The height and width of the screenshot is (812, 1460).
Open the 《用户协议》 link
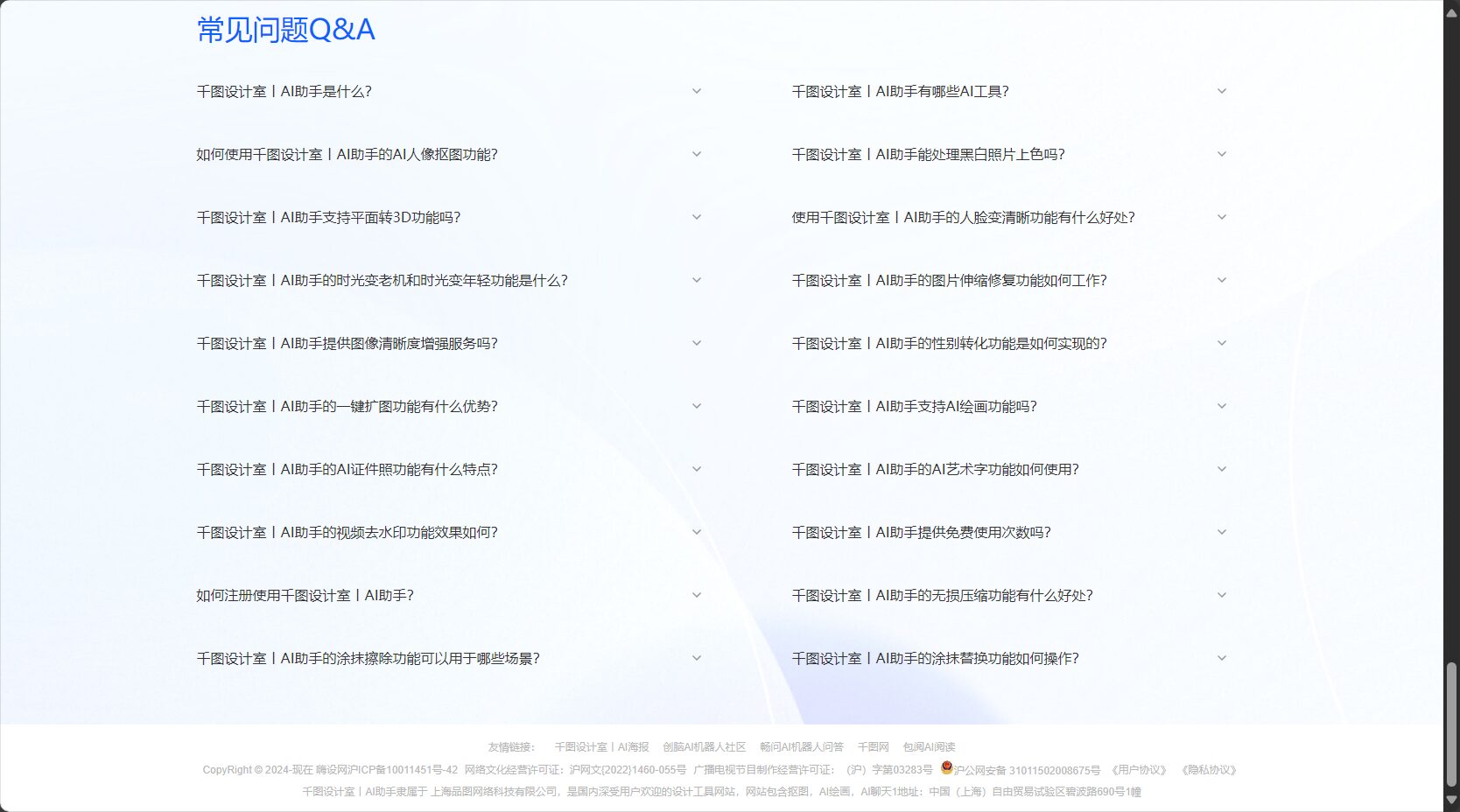(1139, 770)
